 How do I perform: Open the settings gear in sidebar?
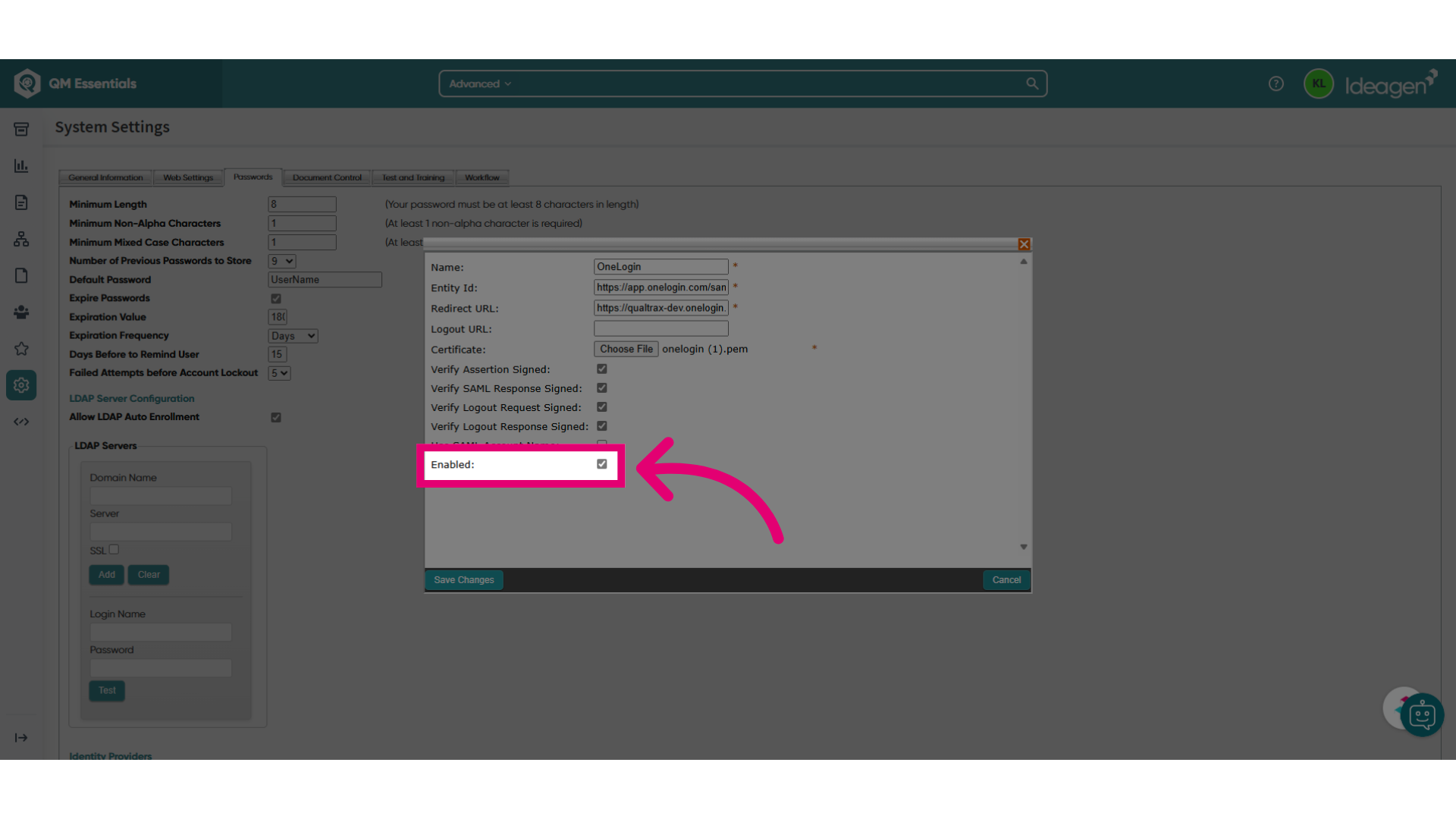pyautogui.click(x=21, y=385)
